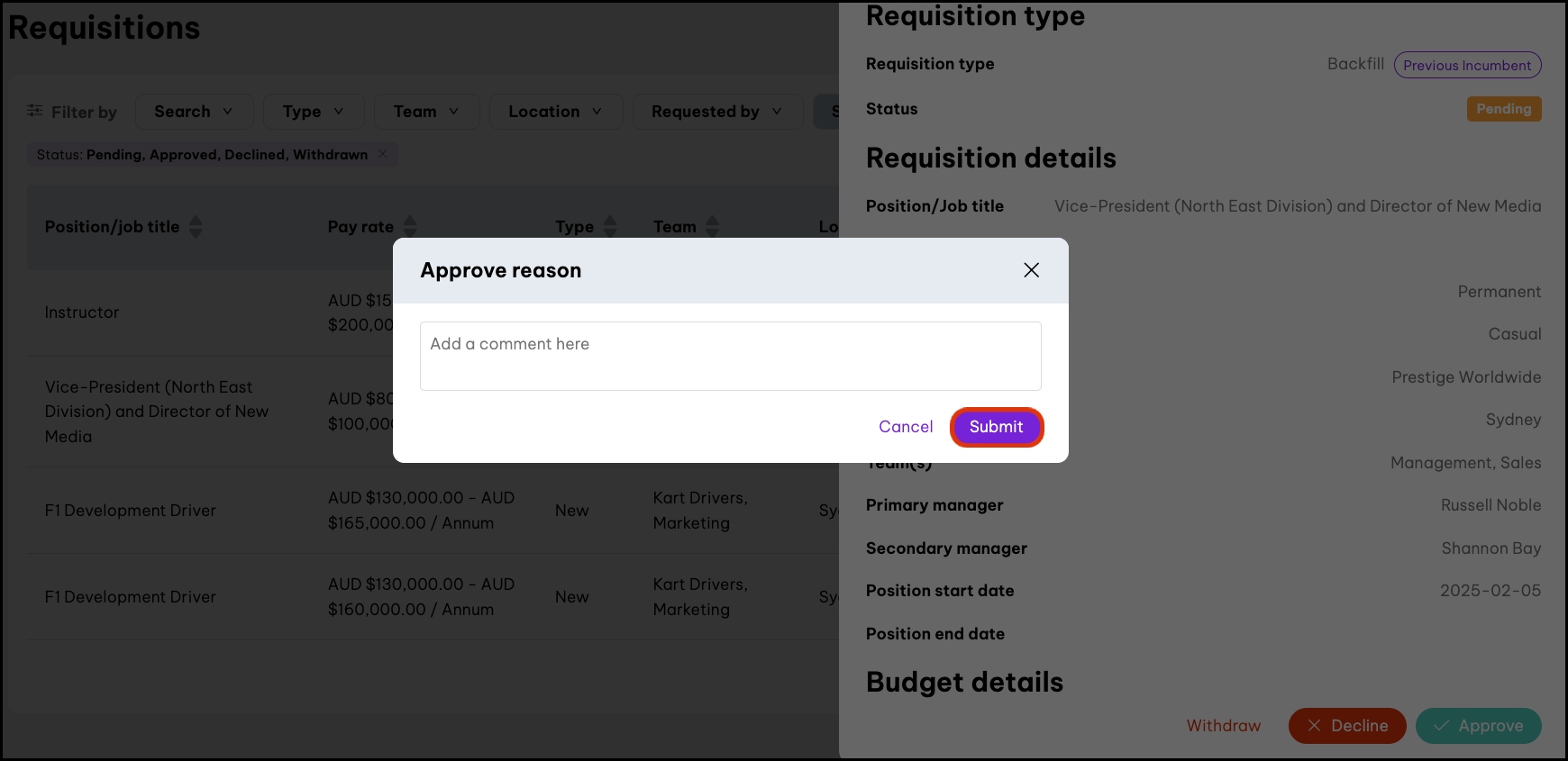Select the Instructor requisition row
Screen dimensions: 1568x761
pos(82,313)
